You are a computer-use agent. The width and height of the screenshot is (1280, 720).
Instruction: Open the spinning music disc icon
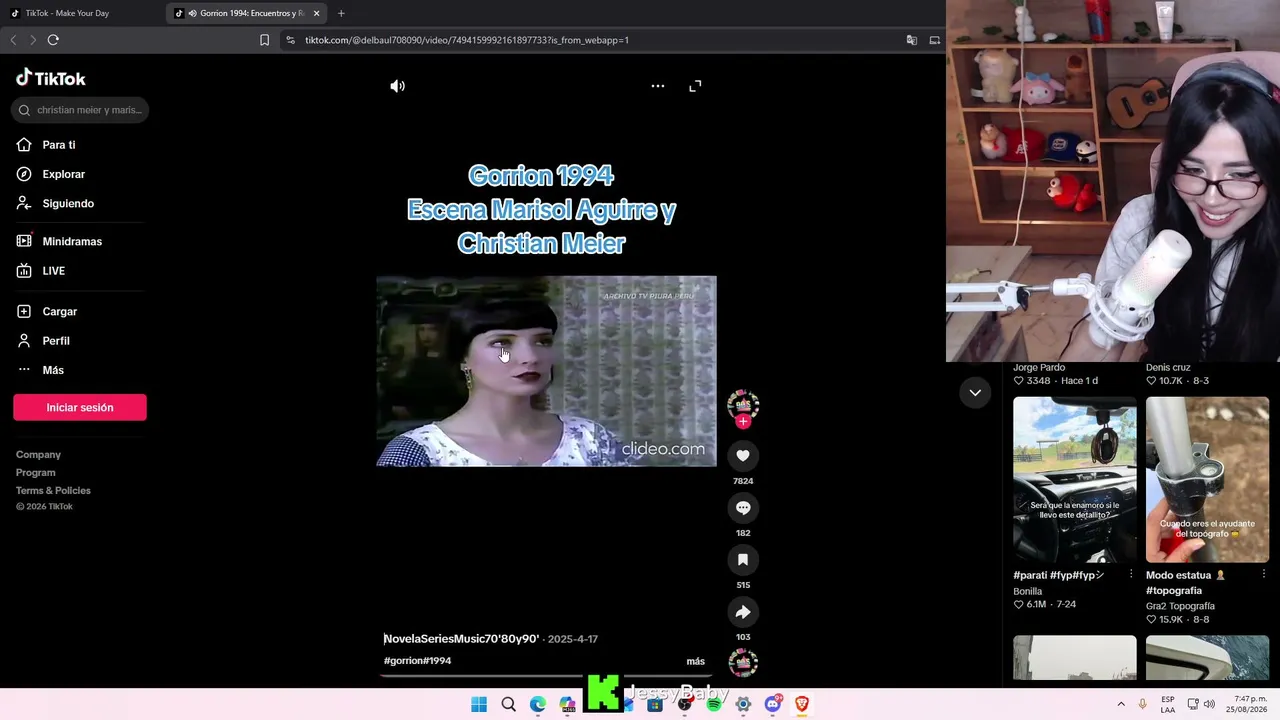pyautogui.click(x=743, y=661)
